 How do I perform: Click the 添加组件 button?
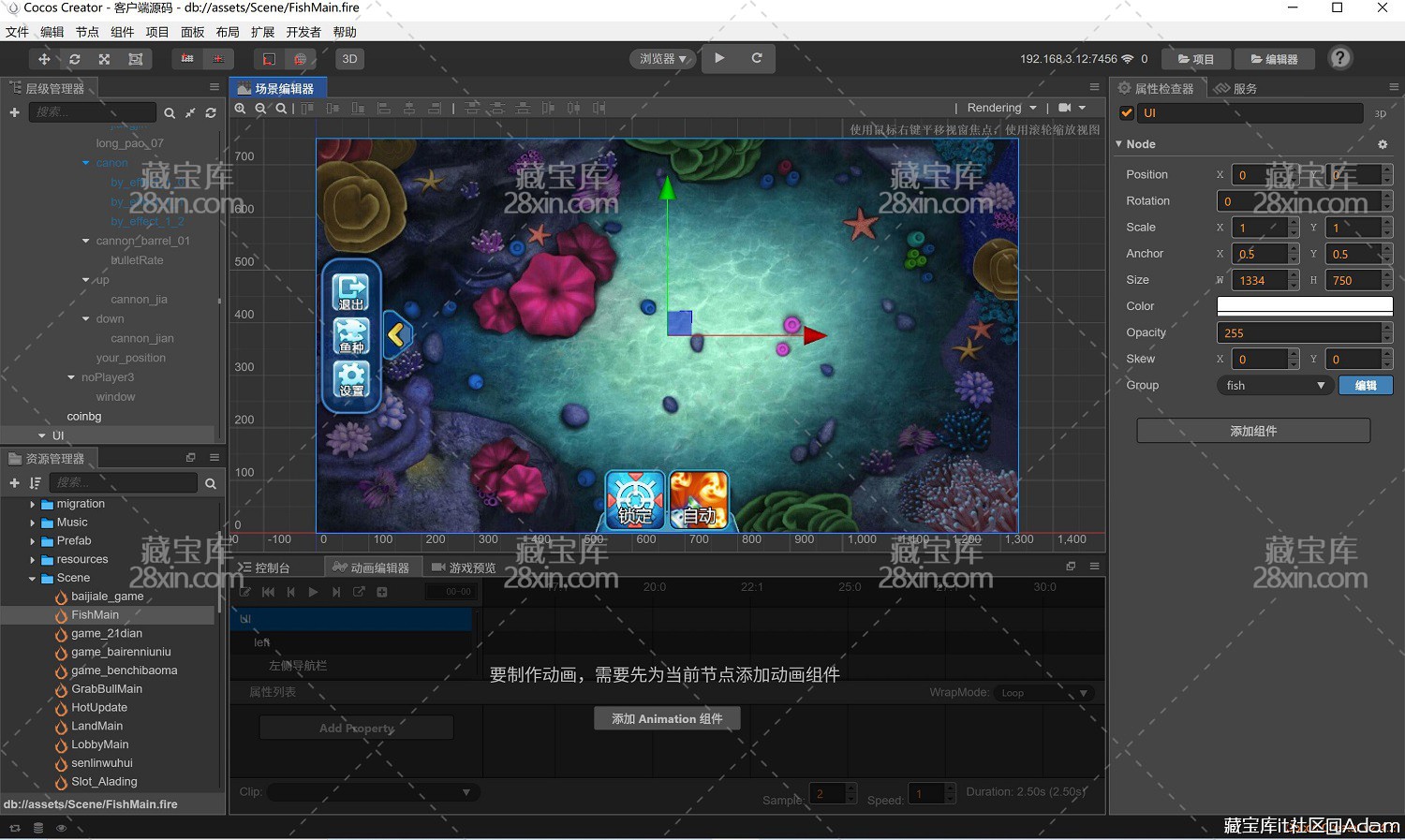pos(1253,431)
